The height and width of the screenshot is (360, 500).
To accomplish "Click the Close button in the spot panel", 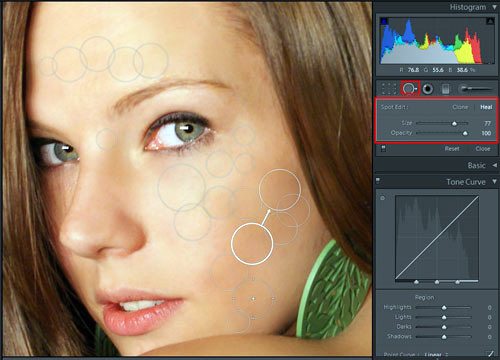I will [x=483, y=149].
